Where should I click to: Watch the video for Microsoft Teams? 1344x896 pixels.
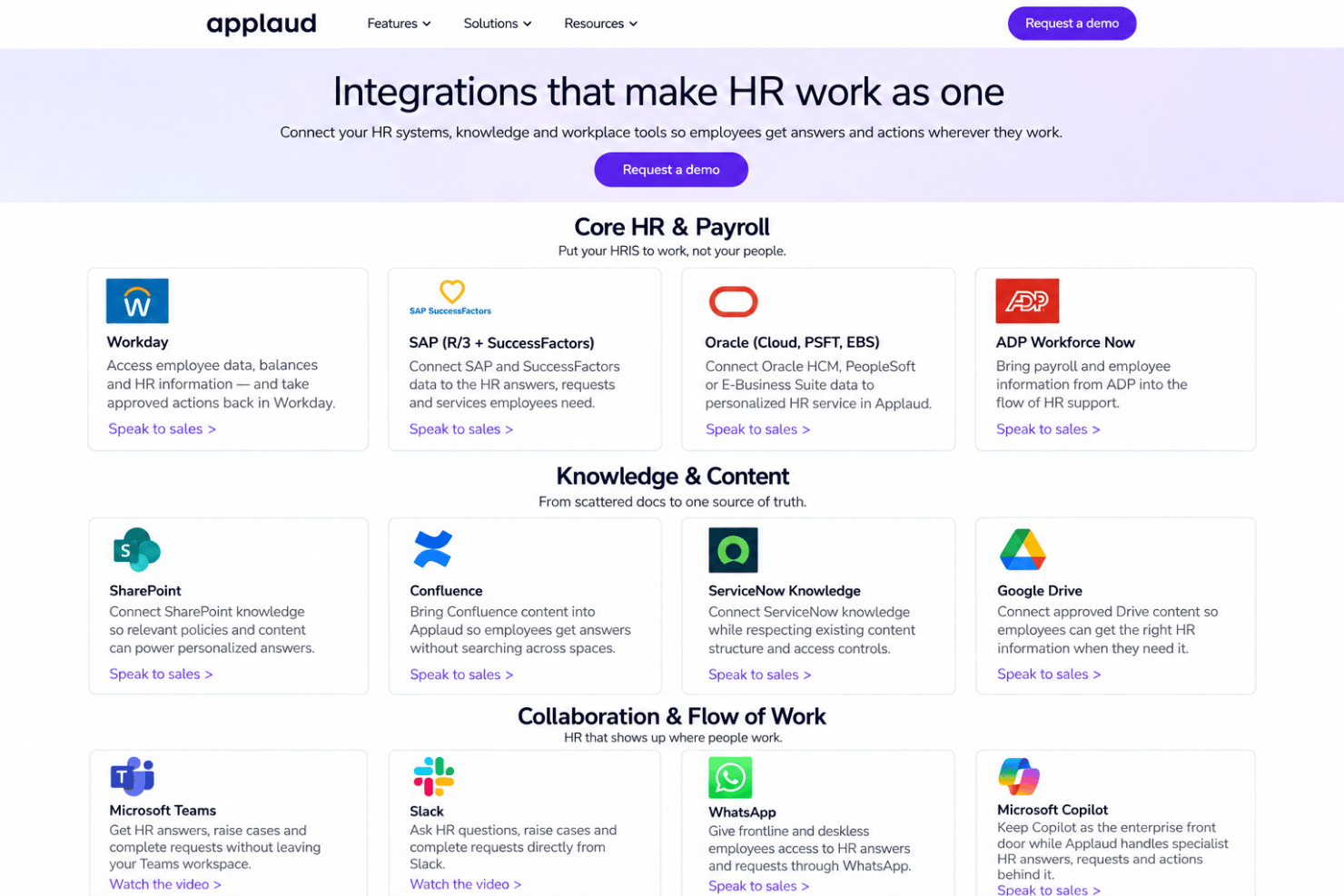coord(165,884)
